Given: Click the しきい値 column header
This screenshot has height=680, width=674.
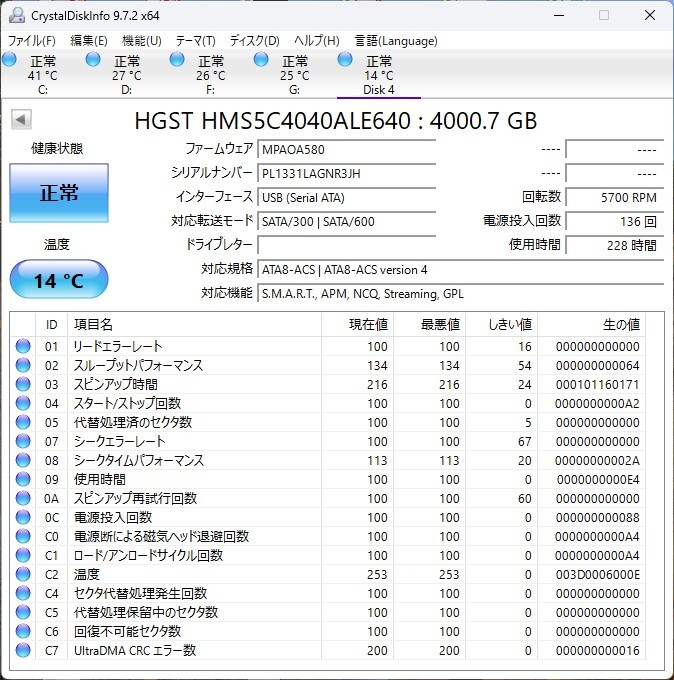Looking at the screenshot, I should (x=501, y=324).
